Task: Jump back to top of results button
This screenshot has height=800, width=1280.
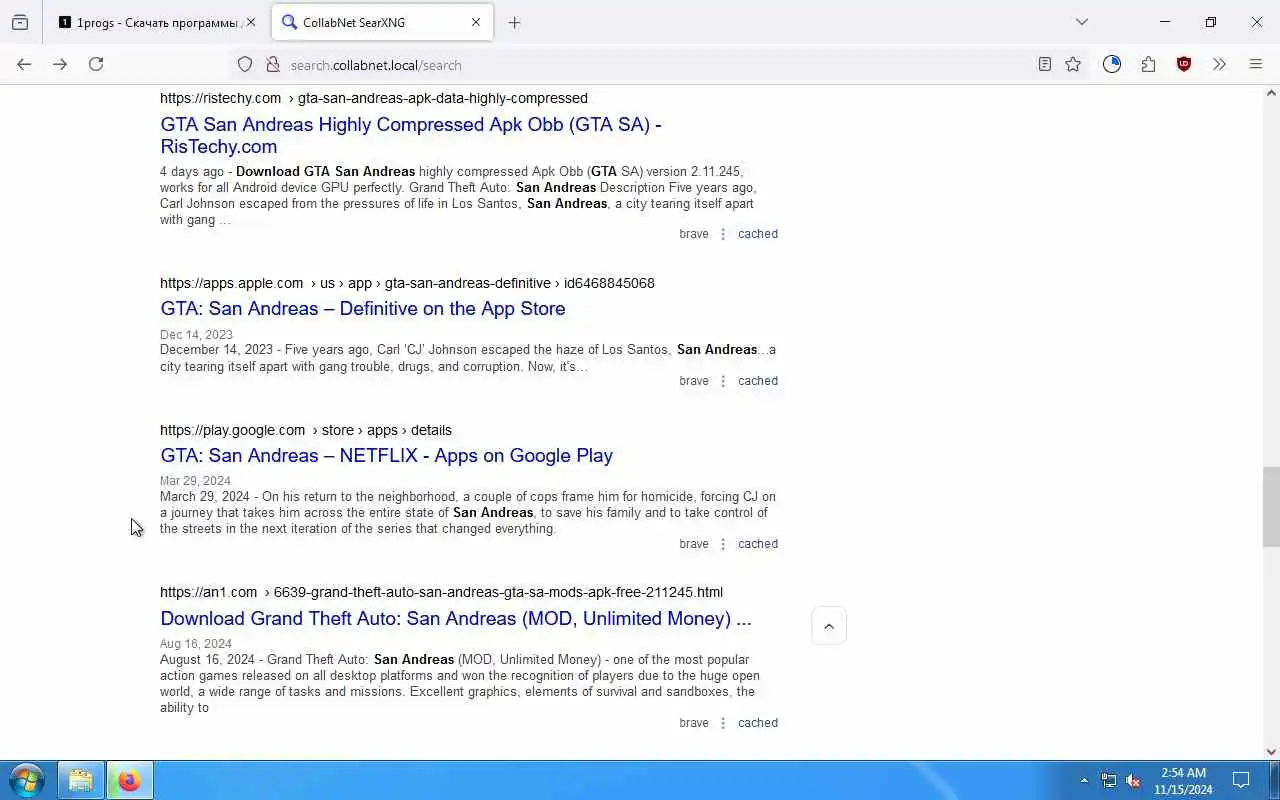Action: click(829, 626)
